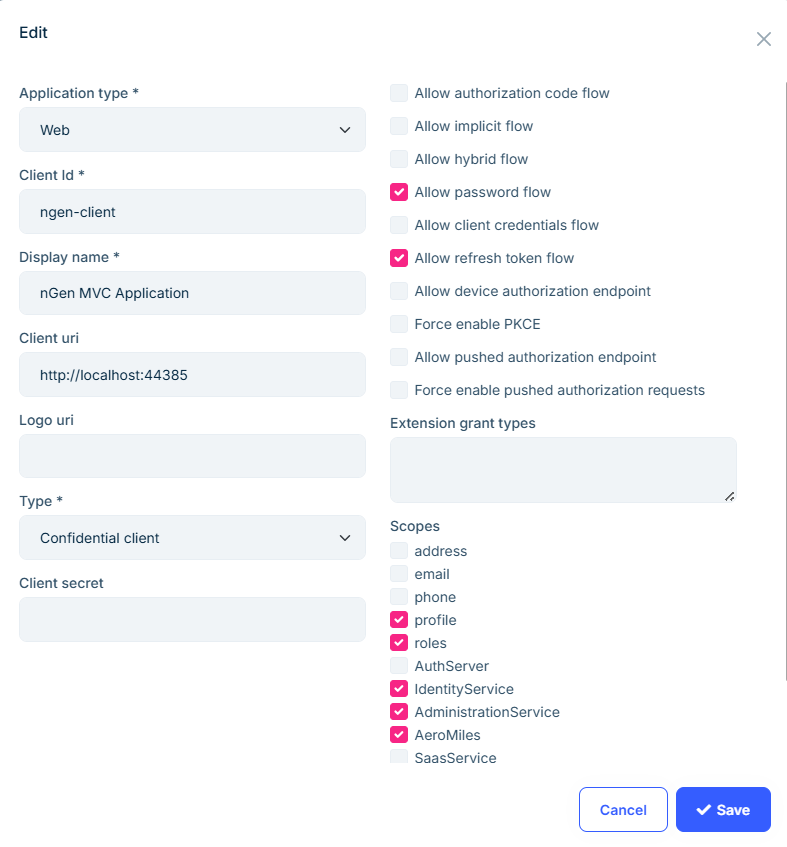Tick Allow hybrid flow checkbox
This screenshot has width=787, height=847.
[x=399, y=159]
